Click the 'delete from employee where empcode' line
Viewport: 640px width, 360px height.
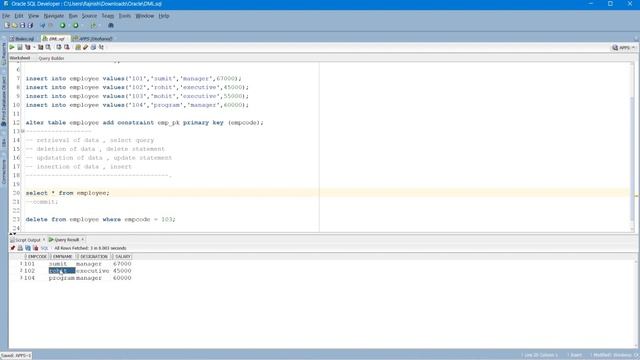click(100, 219)
